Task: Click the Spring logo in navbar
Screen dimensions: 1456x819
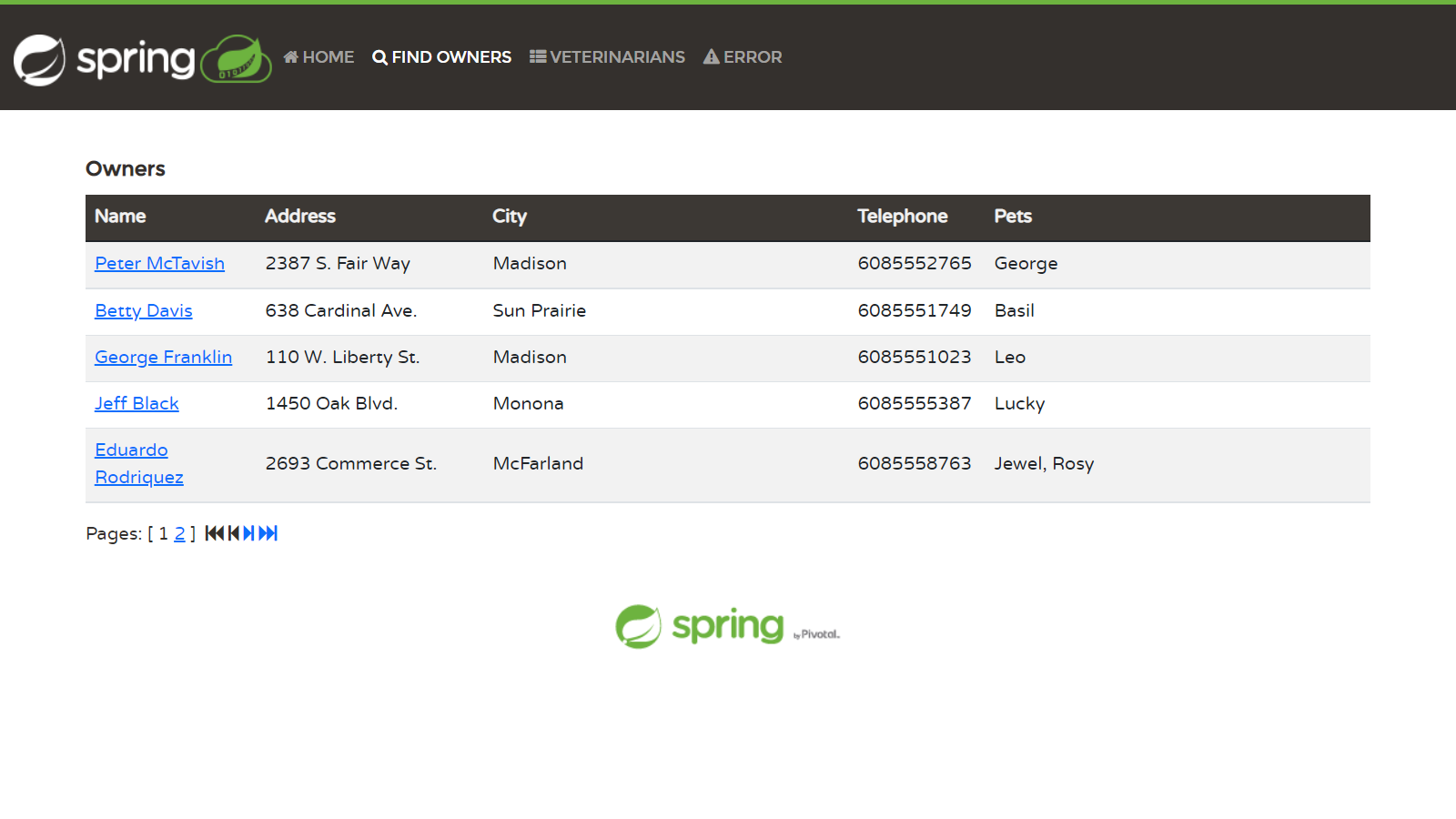Action: pos(141,59)
